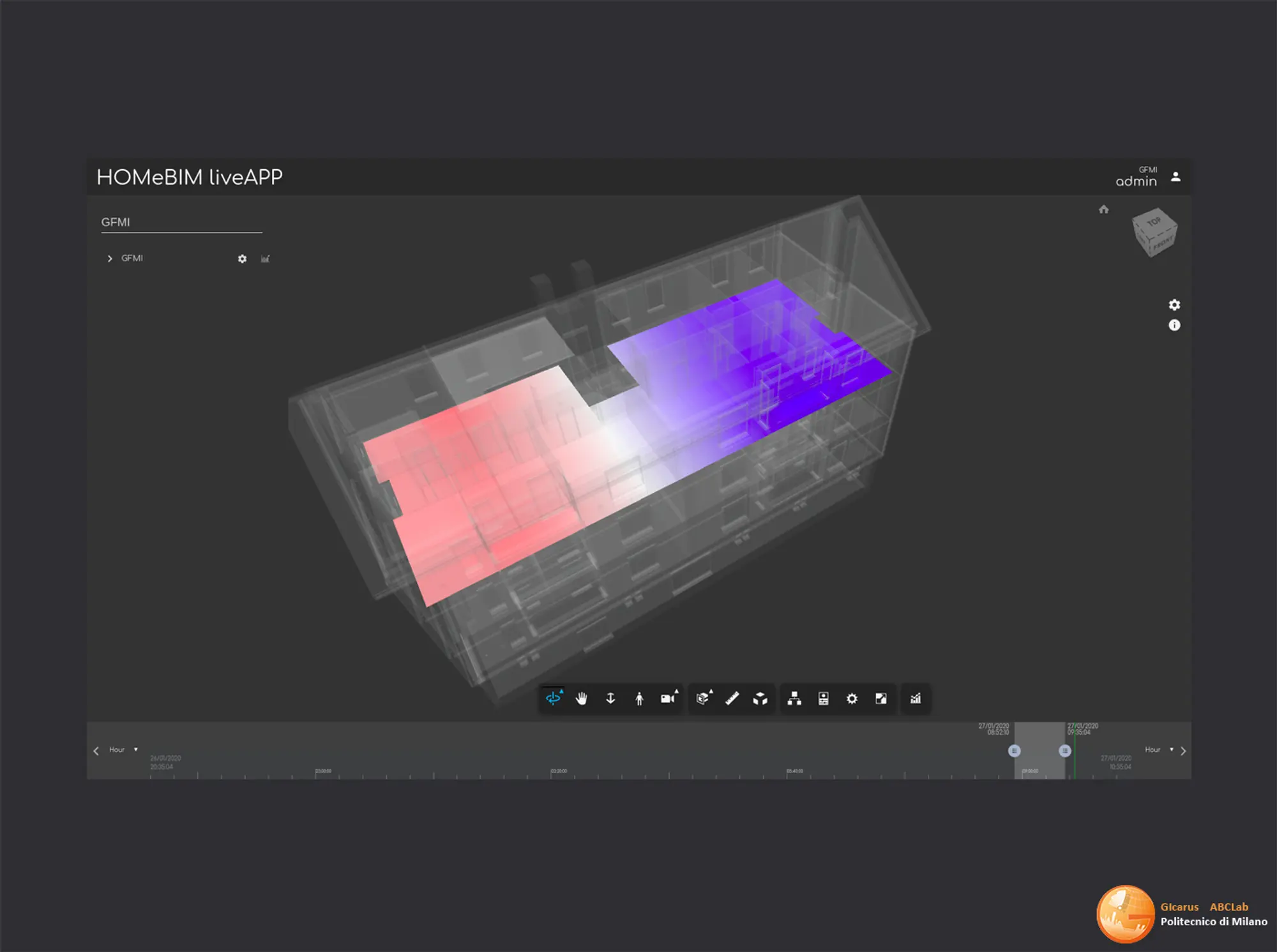Viewport: 1277px width, 952px height.
Task: Select the Orbit tool
Action: tap(553, 699)
